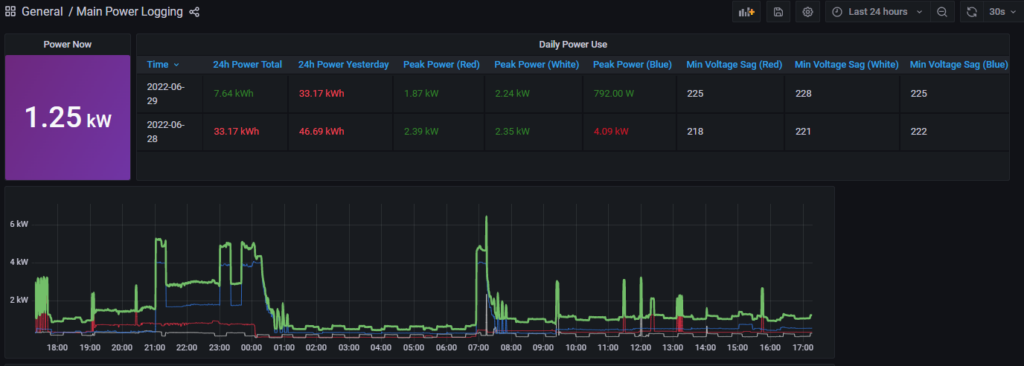Sort by Peak Power (Red) column

pos(441,64)
